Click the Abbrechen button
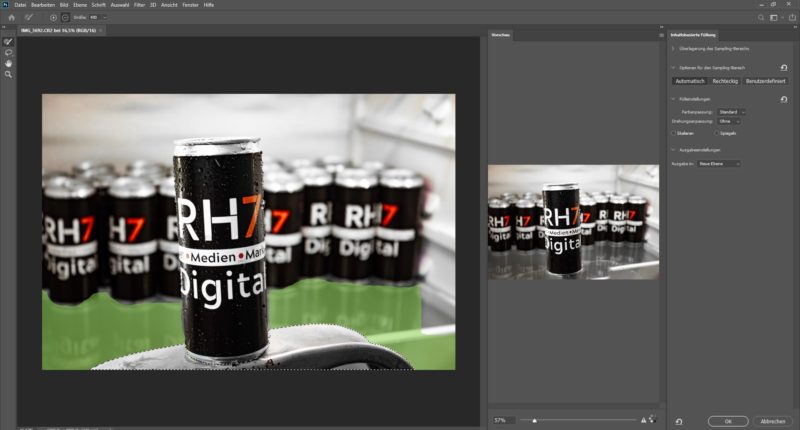Image resolution: width=800 pixels, height=430 pixels. pyautogui.click(x=772, y=421)
